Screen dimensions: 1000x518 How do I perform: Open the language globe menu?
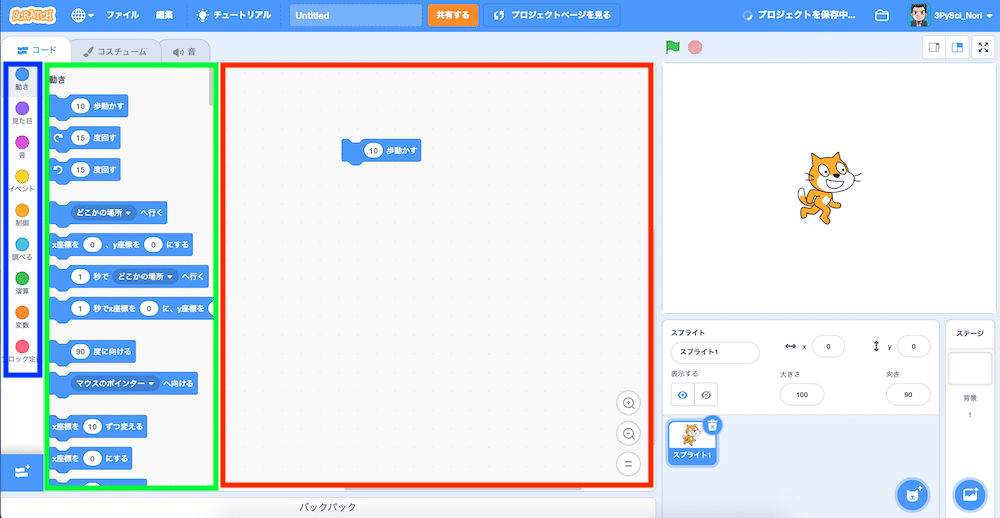point(82,15)
